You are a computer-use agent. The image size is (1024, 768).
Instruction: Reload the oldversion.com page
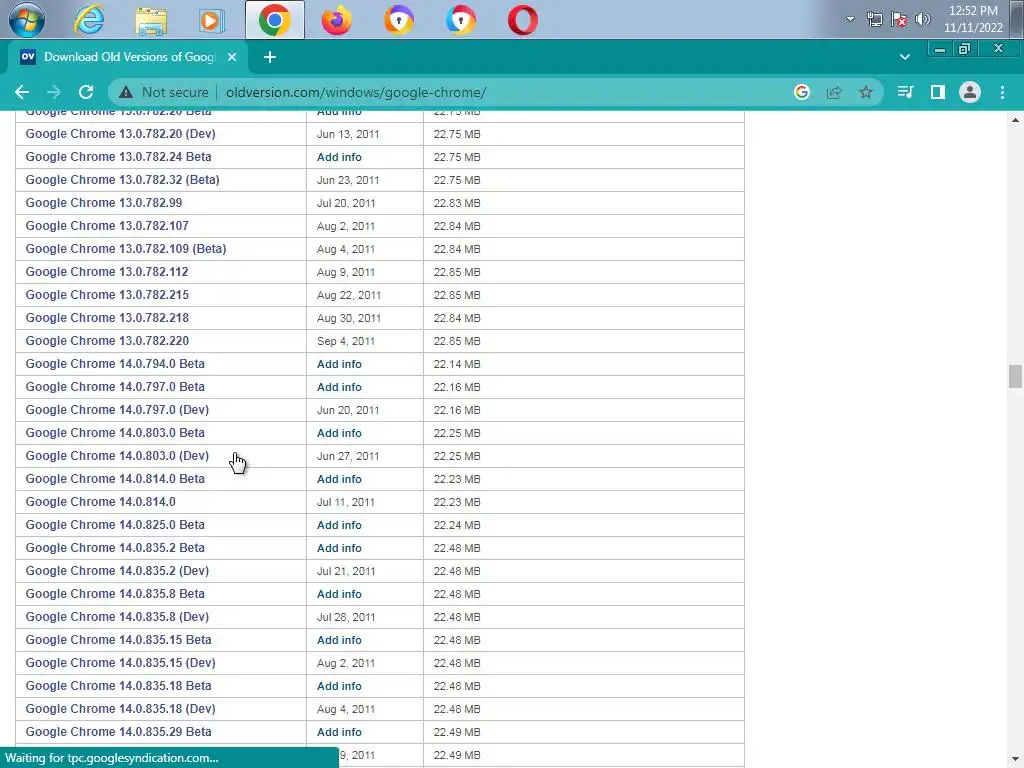click(86, 92)
